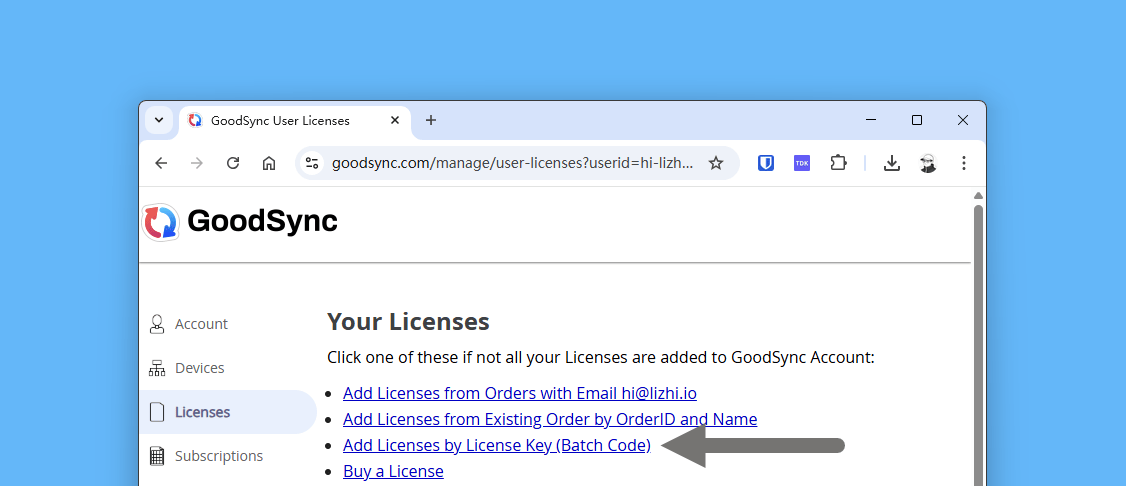1126x486 pixels.
Task: Navigate back to the previous page
Action: (x=161, y=163)
